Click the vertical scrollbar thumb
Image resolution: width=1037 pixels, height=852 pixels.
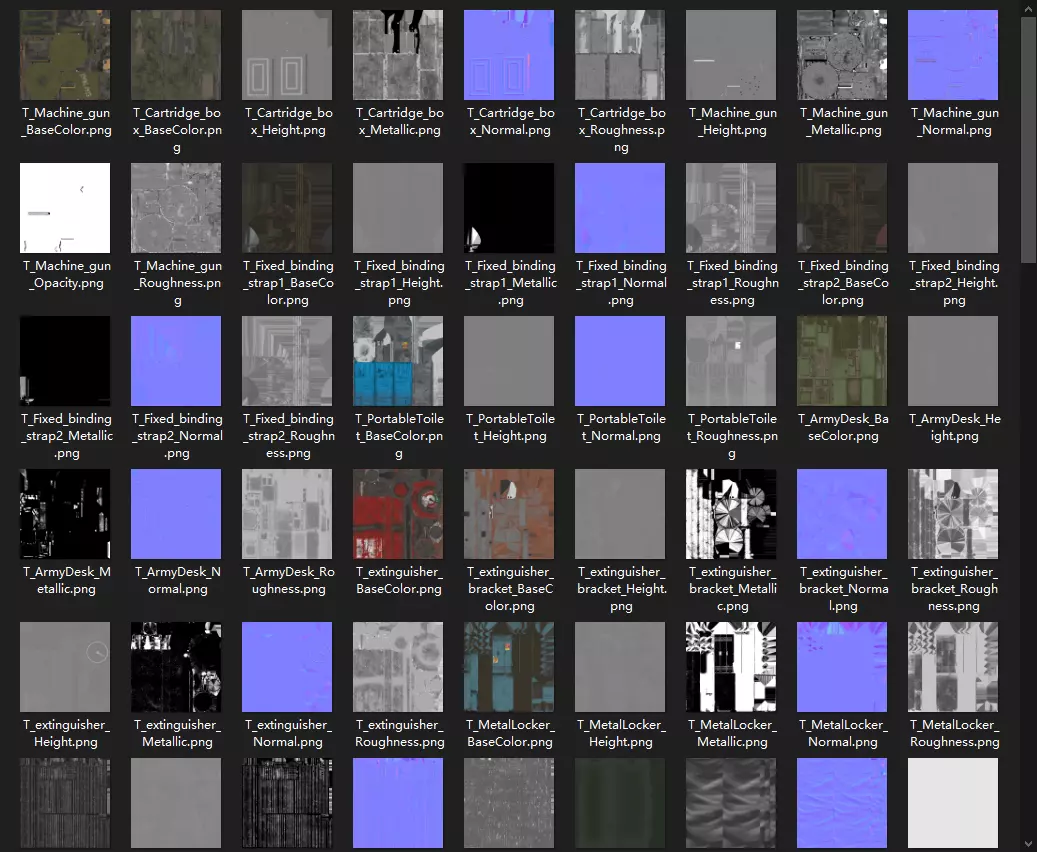[1028, 140]
